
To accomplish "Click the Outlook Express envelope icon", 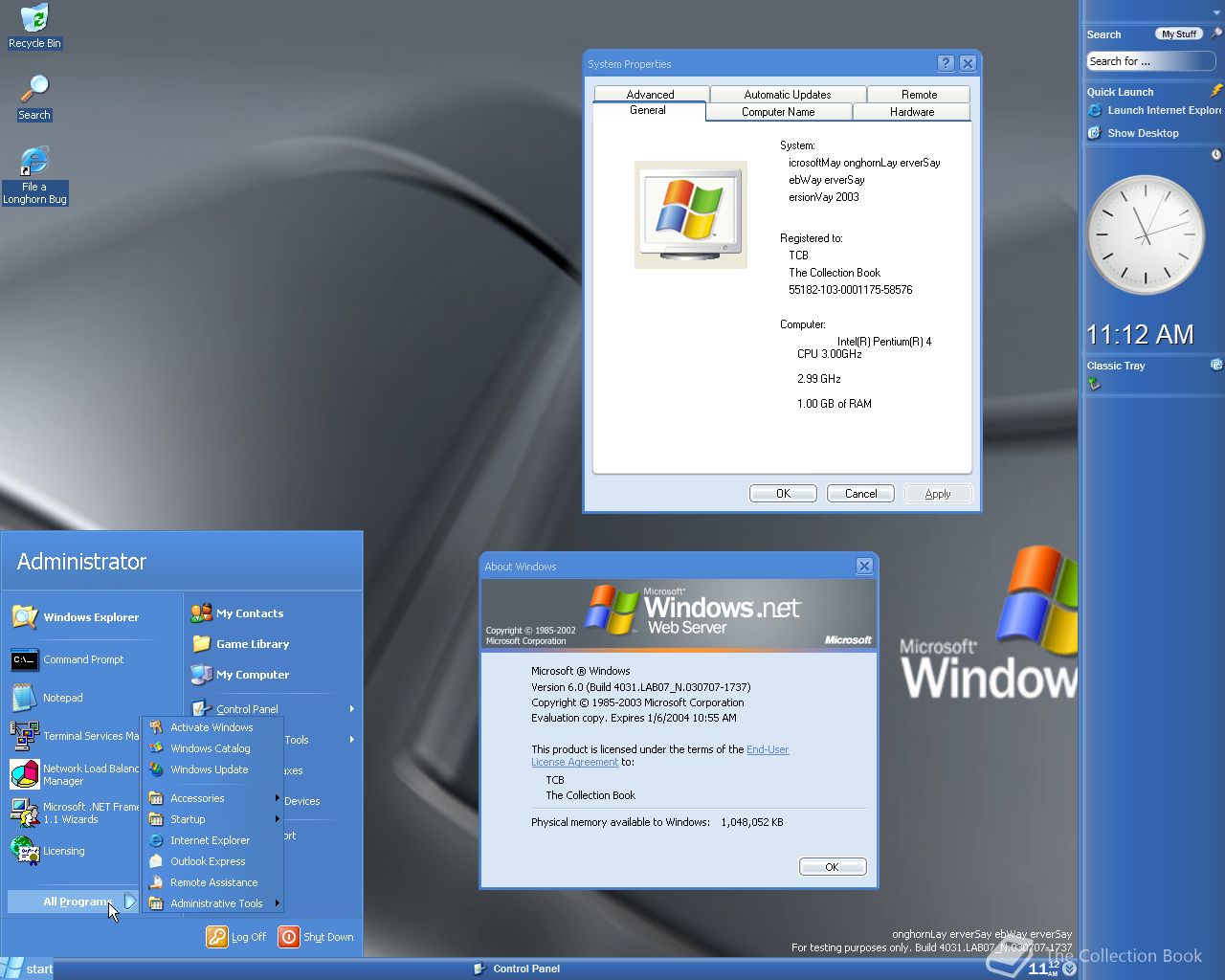I will click(x=156, y=861).
